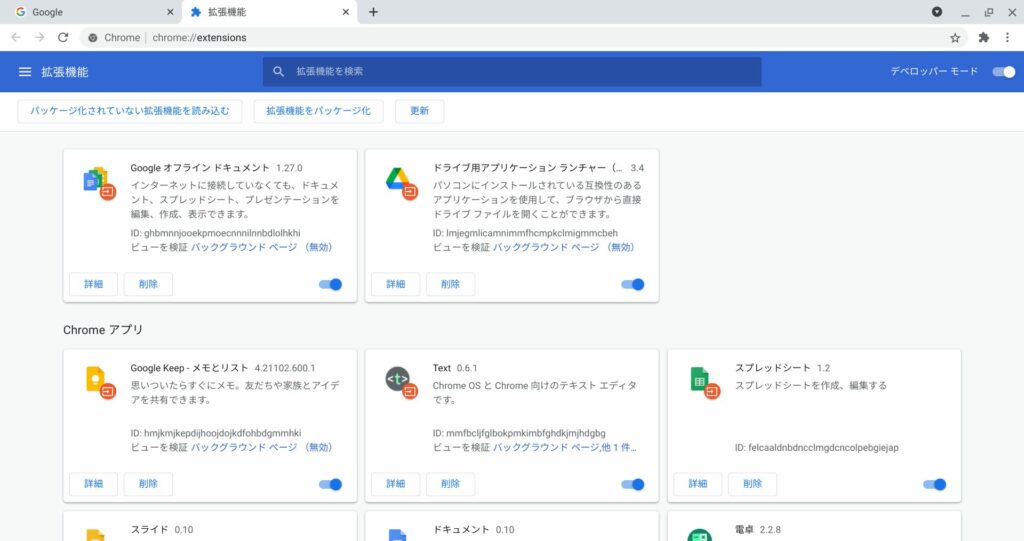Viewport: 1024px width, 541px height.
Task: Open 詳細 for Google Keep
Action: click(93, 484)
